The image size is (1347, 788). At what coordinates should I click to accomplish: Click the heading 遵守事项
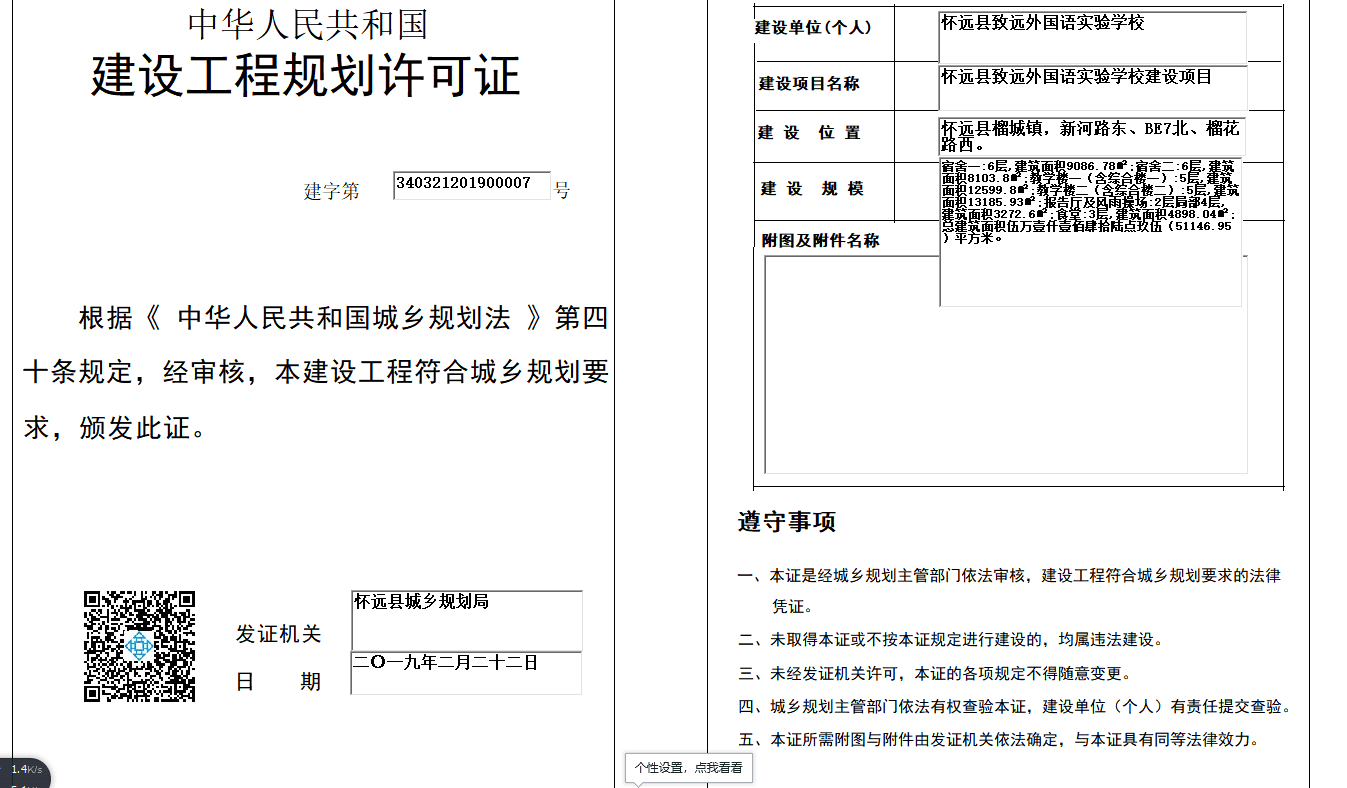[787, 522]
